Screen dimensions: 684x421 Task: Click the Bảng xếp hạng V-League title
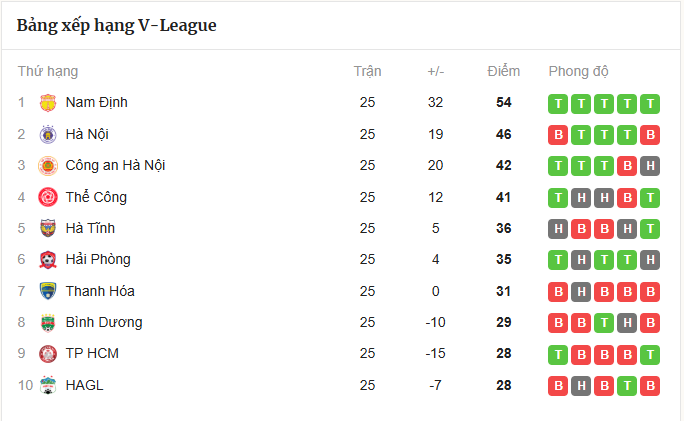pyautogui.click(x=116, y=25)
